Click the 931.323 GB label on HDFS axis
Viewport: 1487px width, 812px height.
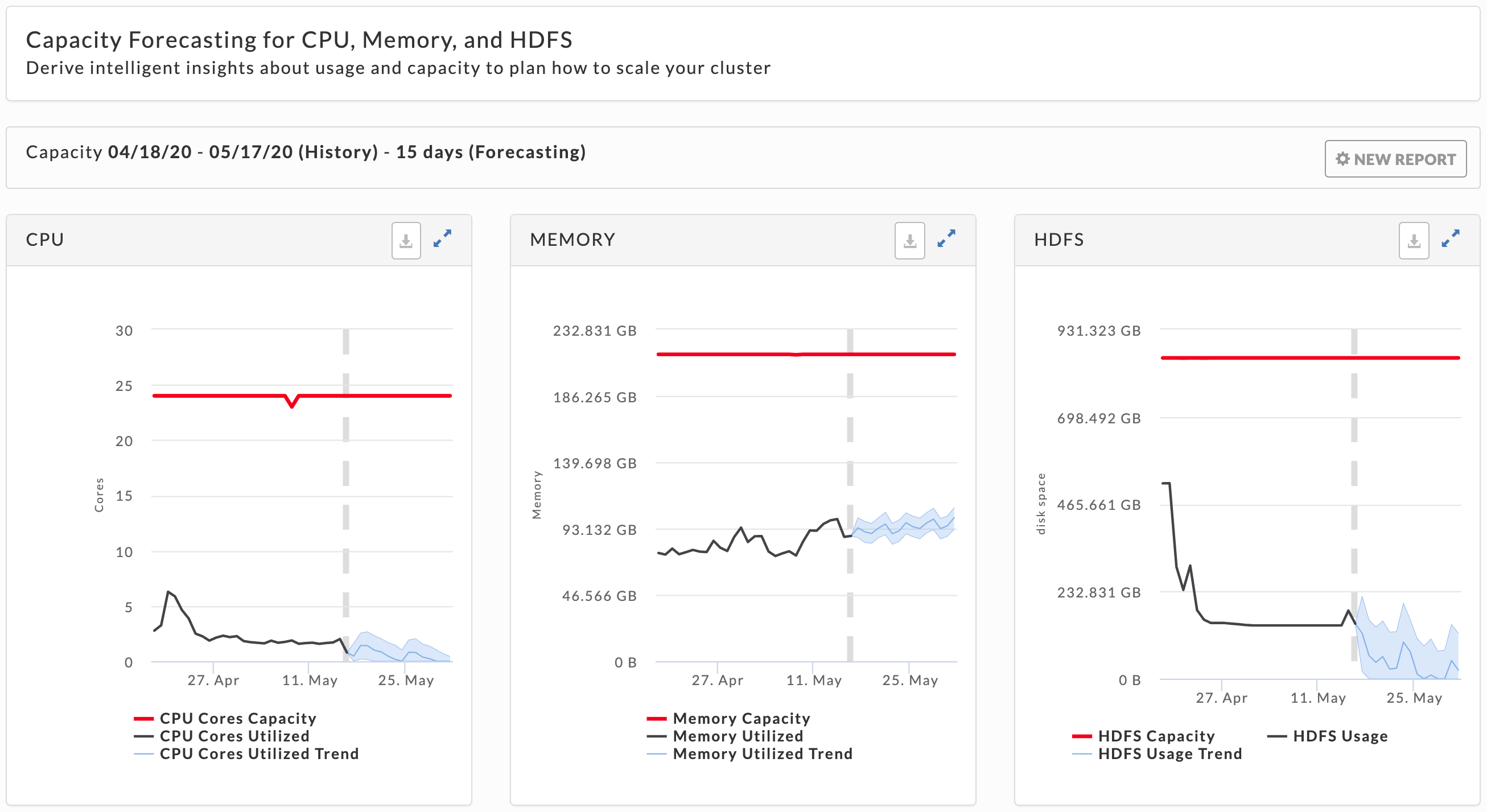coord(1099,331)
